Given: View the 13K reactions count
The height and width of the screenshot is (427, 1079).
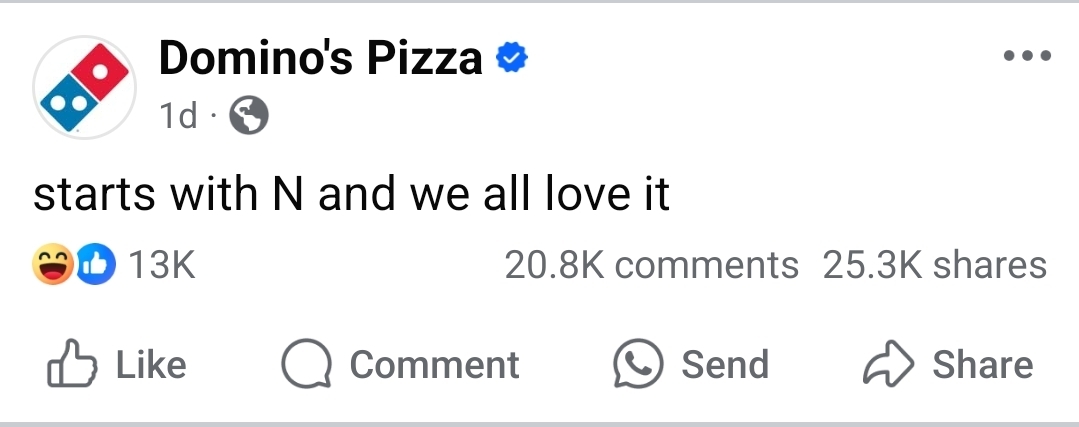Looking at the screenshot, I should click(x=162, y=265).
